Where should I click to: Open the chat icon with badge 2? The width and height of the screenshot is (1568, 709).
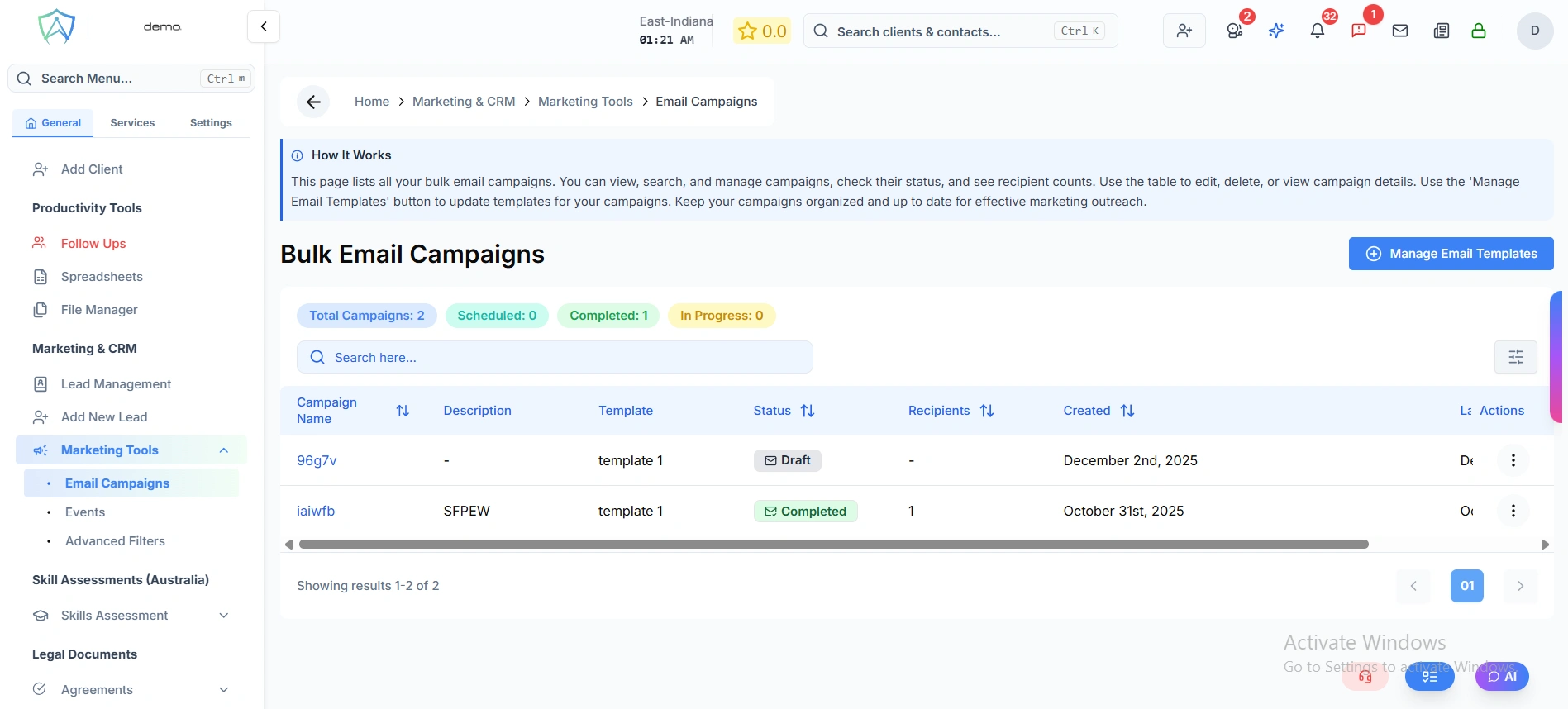1235,31
